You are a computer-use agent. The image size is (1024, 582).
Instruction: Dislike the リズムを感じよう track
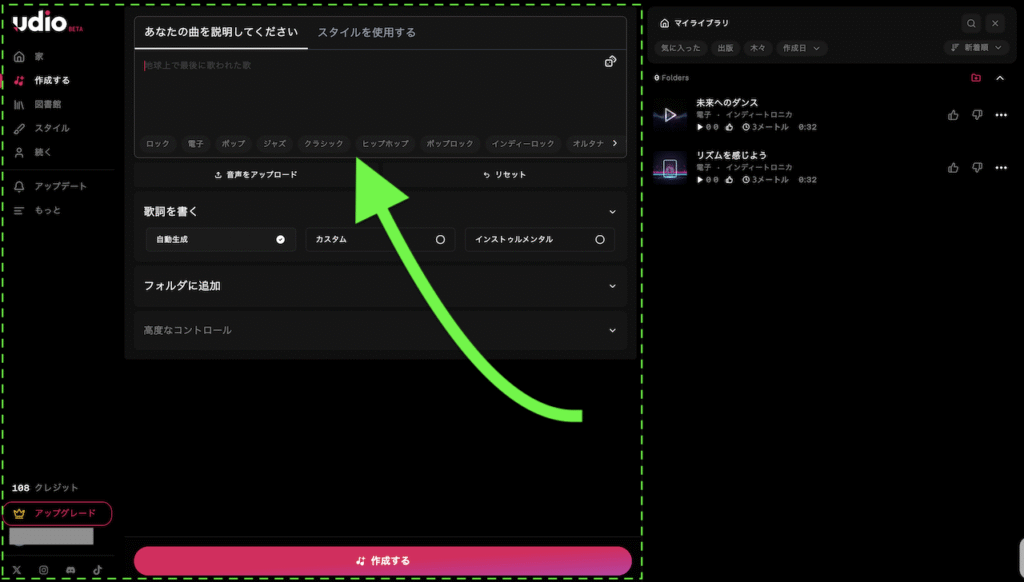pyautogui.click(x=977, y=168)
